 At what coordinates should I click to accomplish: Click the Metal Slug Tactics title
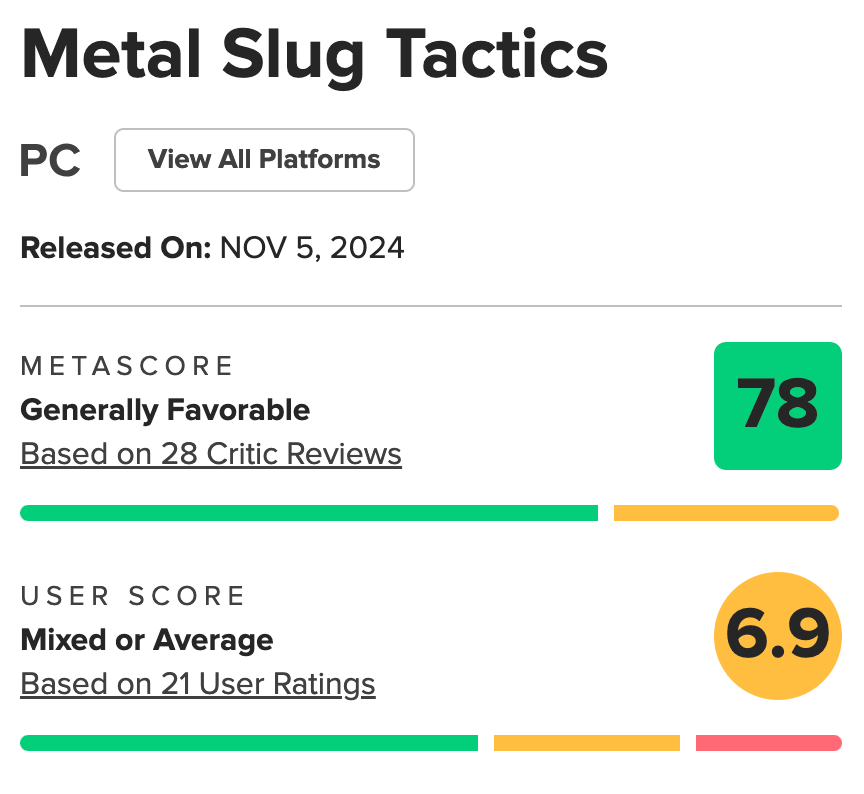pyautogui.click(x=314, y=54)
